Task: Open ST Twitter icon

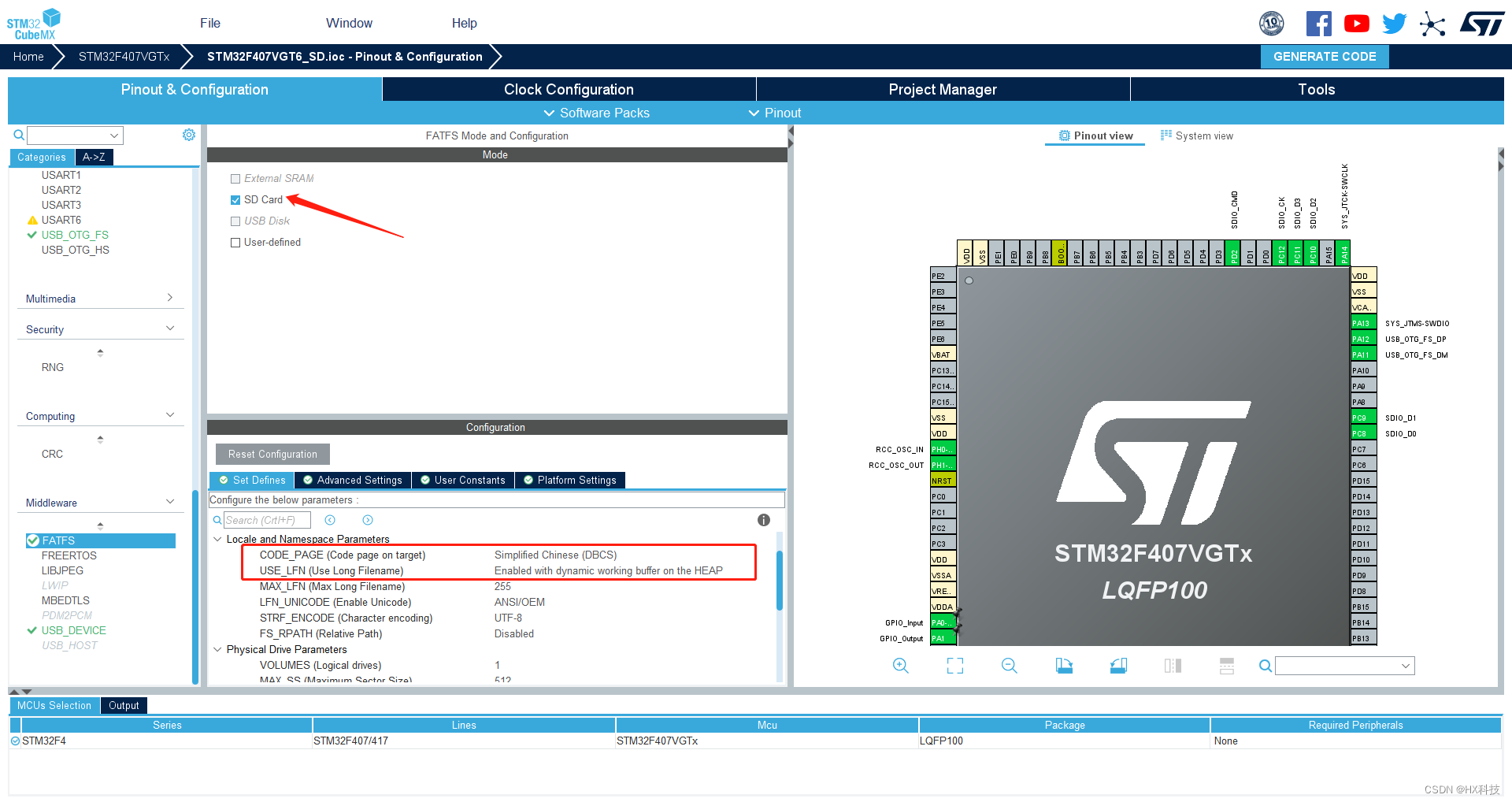Action: 1394,24
